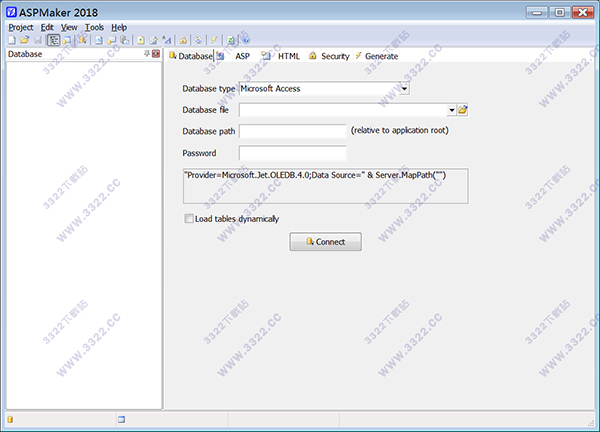This screenshot has height=432, width=600.
Task: Expand the Database file dropdown arrow
Action: pyautogui.click(x=452, y=110)
